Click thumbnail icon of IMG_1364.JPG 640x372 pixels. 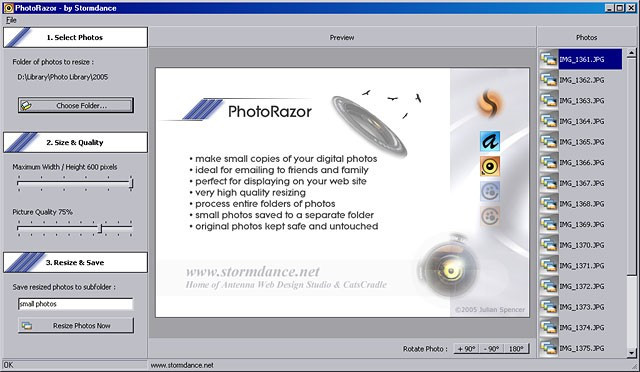point(549,121)
